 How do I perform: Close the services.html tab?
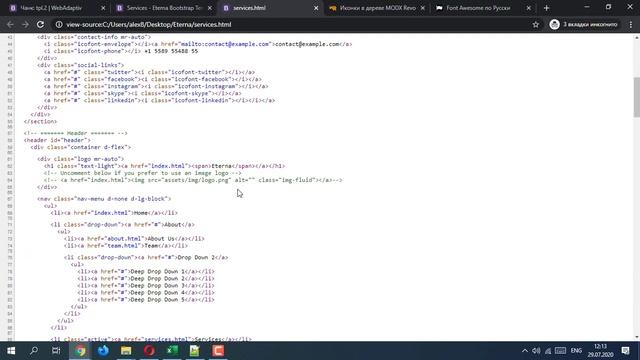316,8
